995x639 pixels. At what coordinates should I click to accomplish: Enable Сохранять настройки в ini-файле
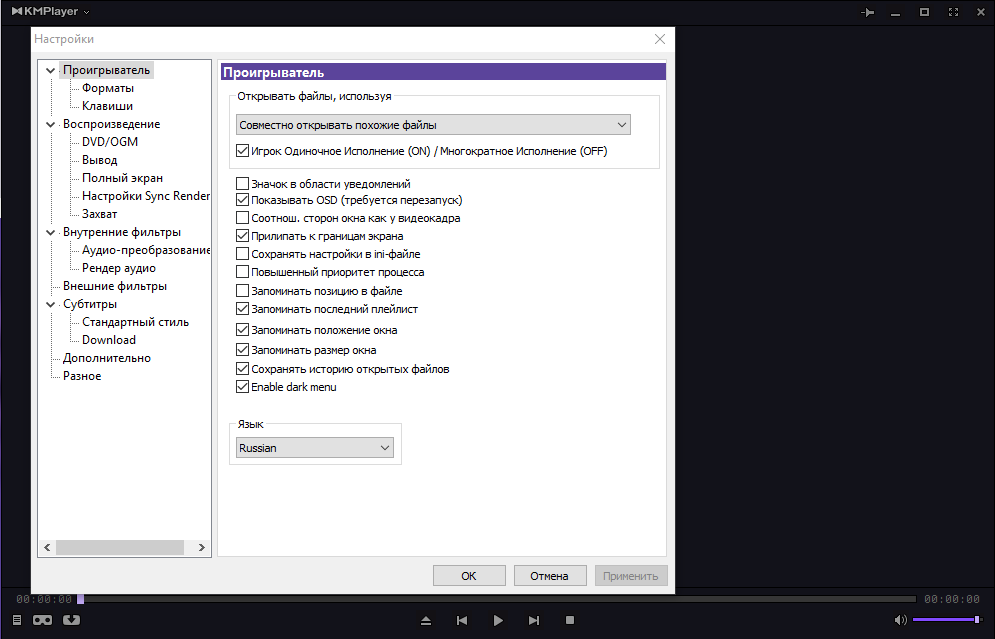click(242, 254)
